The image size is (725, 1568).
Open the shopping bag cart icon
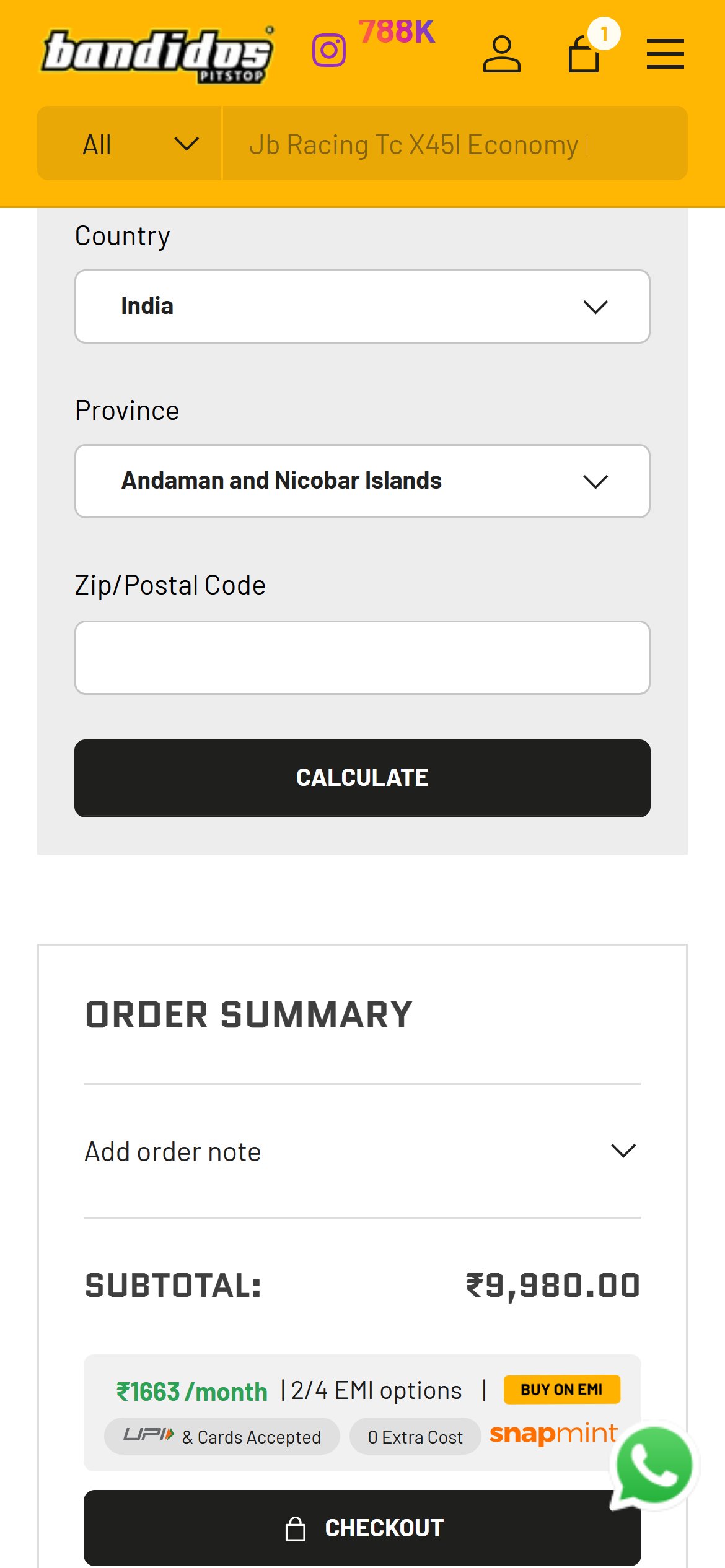tap(584, 54)
